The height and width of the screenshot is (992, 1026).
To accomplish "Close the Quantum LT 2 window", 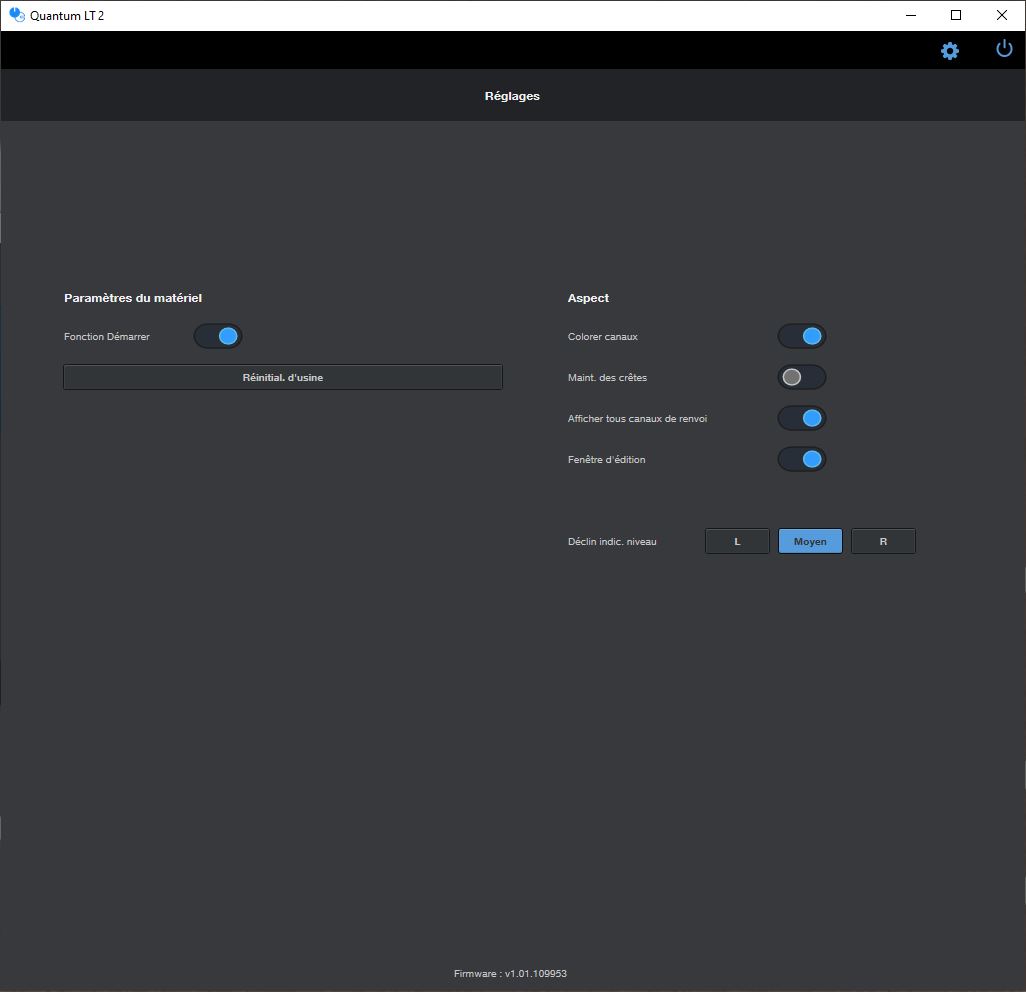I will pyautogui.click(x=1002, y=15).
